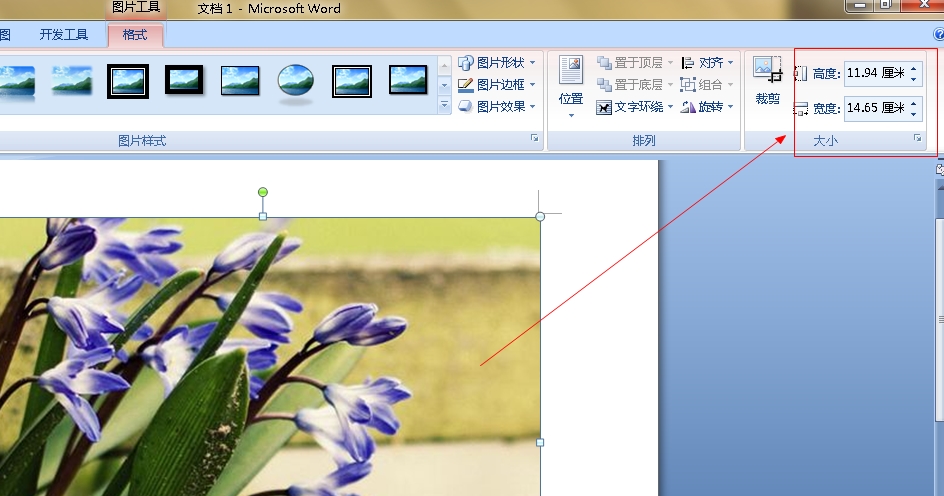Apply the soft edge picture style thumbnail
This screenshot has height=496, width=944.
[72, 81]
